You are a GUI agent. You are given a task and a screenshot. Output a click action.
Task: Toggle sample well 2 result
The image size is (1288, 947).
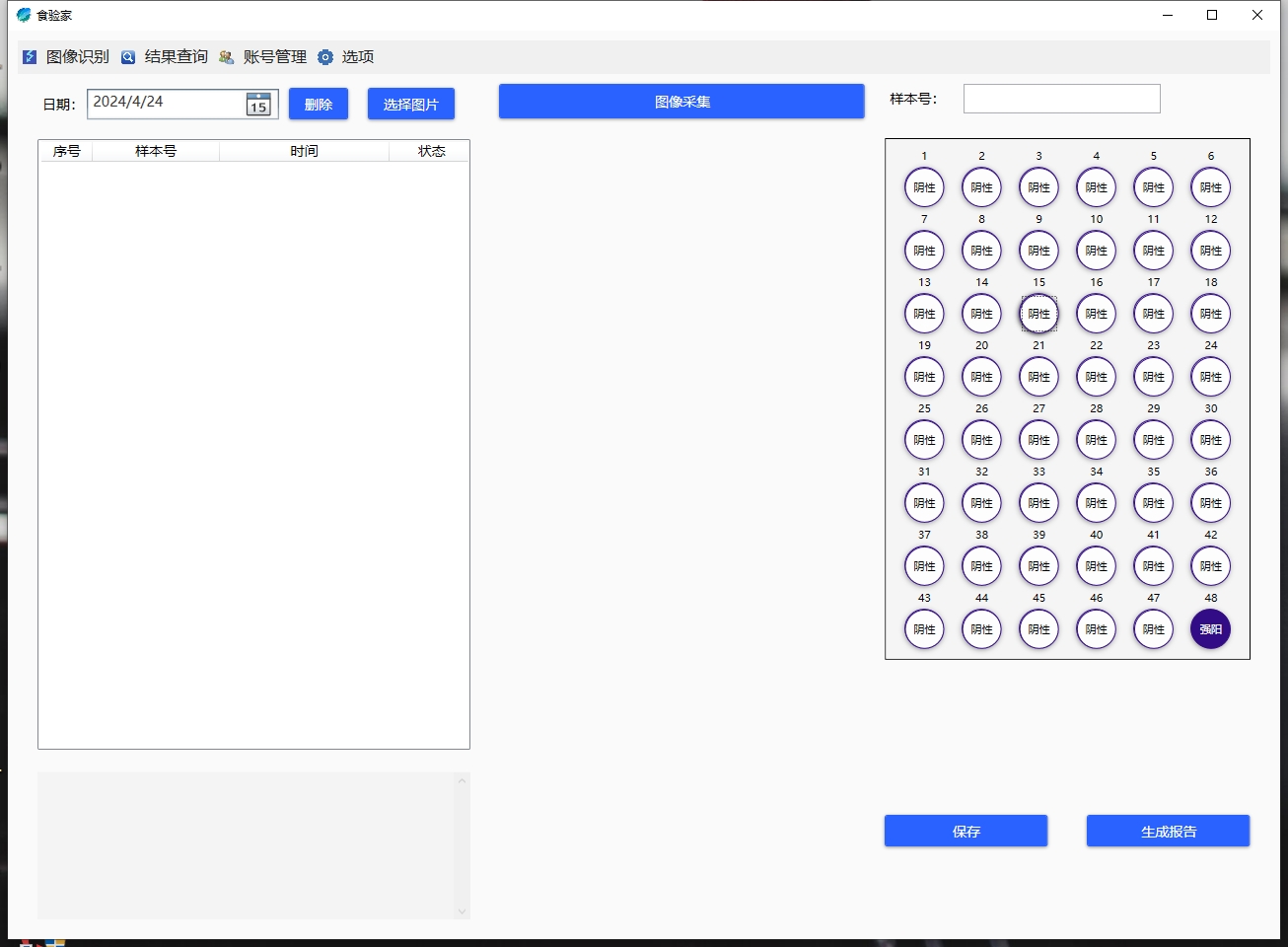[981, 187]
